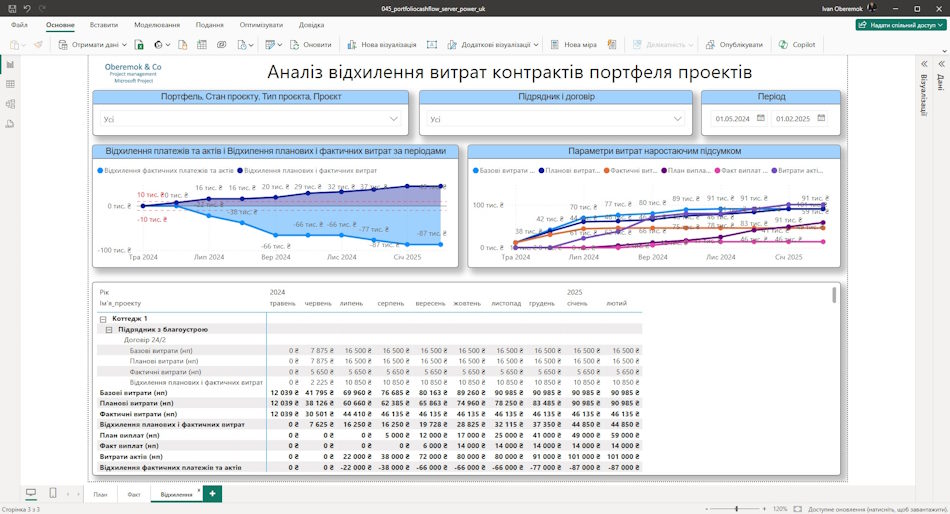The width and height of the screenshot is (950, 514).
Task: Click the OneLake data hub icon
Action: [x=158, y=44]
